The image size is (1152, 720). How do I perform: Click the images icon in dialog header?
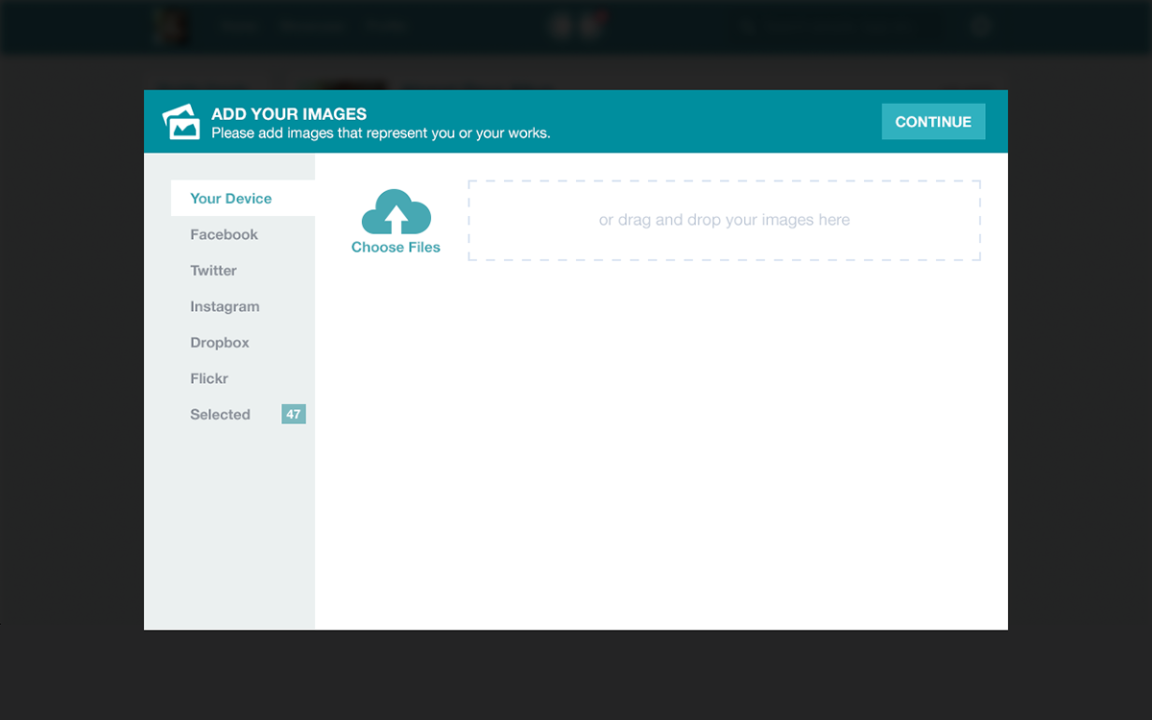pyautogui.click(x=181, y=122)
